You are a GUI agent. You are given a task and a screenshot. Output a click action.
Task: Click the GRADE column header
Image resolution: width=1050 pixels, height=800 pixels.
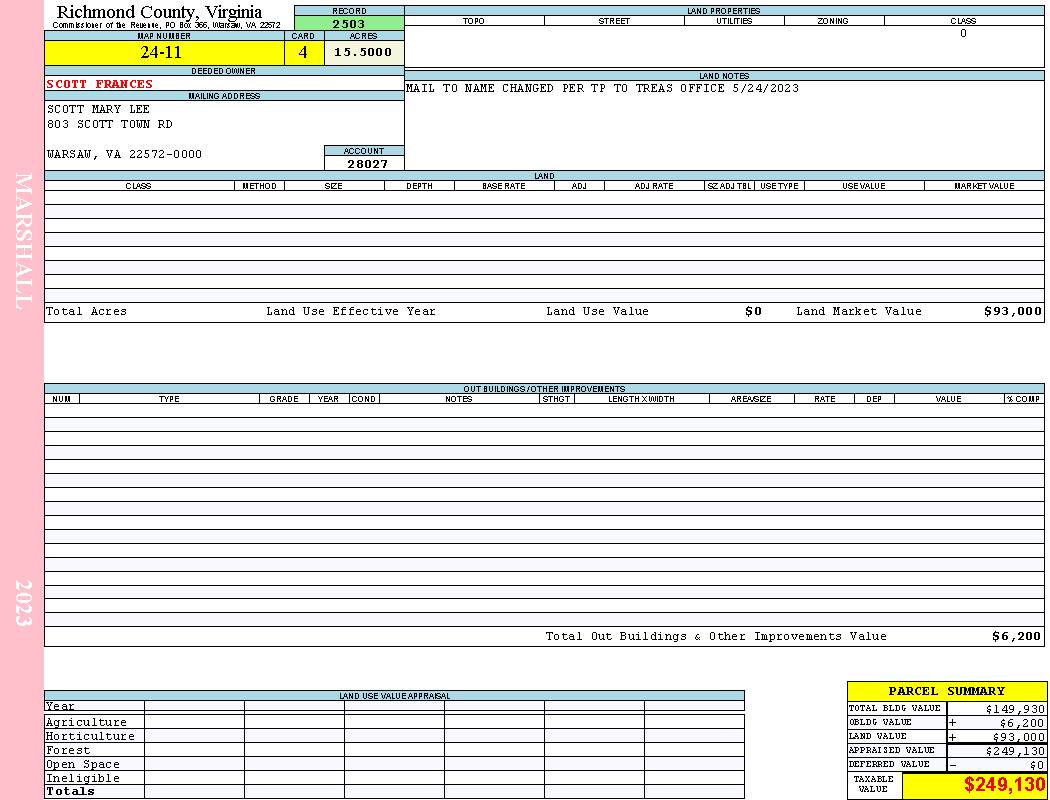click(x=284, y=398)
